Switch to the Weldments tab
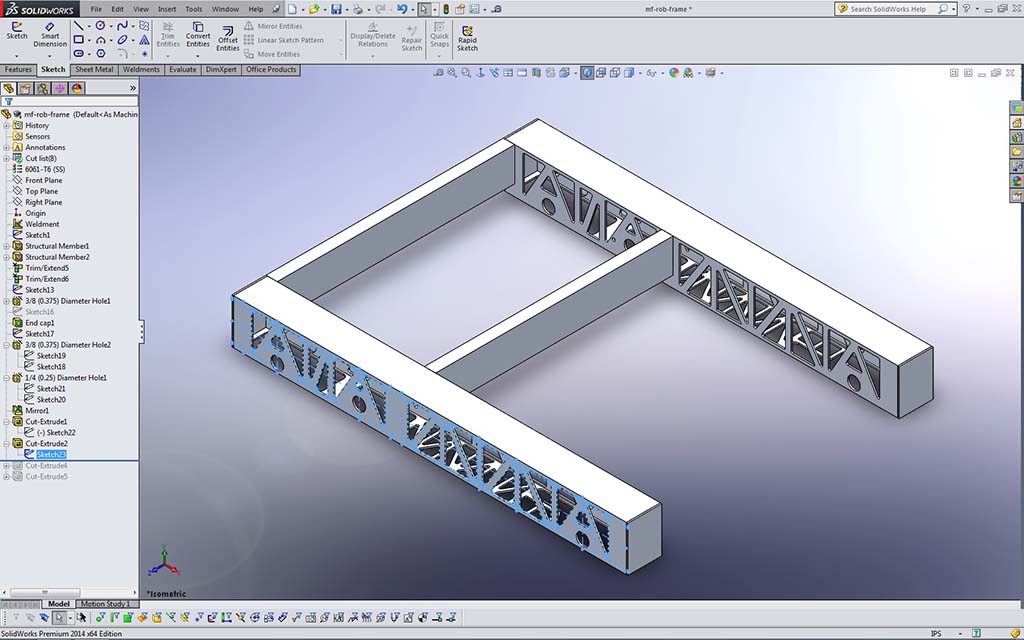This screenshot has height=640, width=1024. pos(141,70)
